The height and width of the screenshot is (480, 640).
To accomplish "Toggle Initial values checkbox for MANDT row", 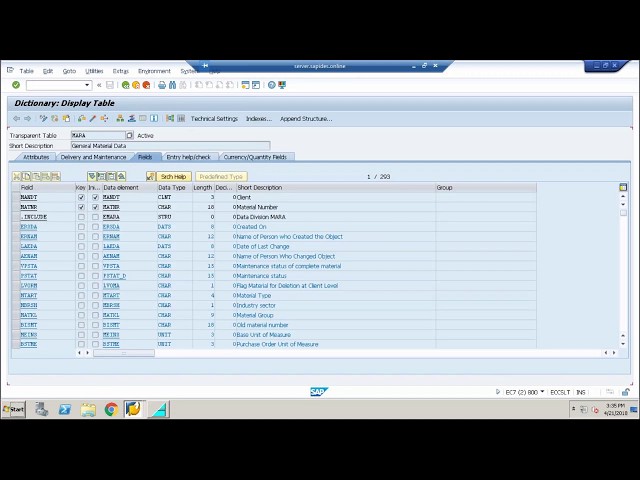I will point(95,197).
